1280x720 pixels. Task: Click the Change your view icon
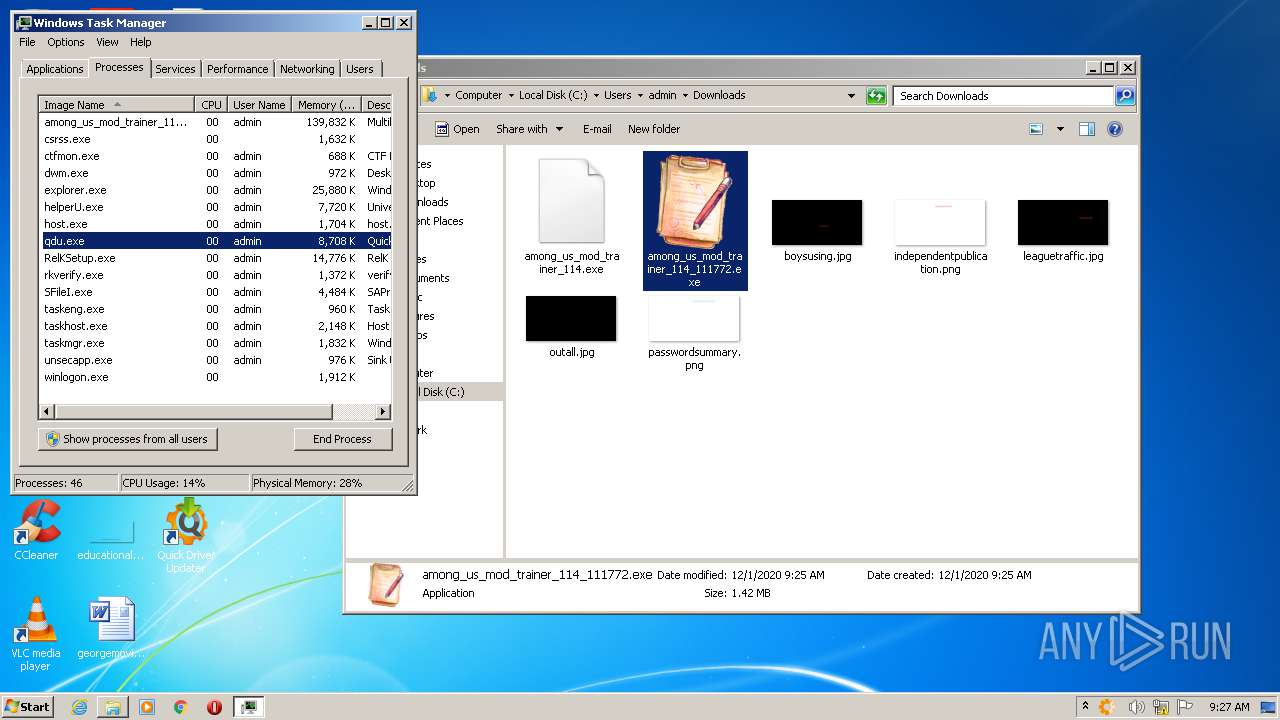[x=1036, y=129]
